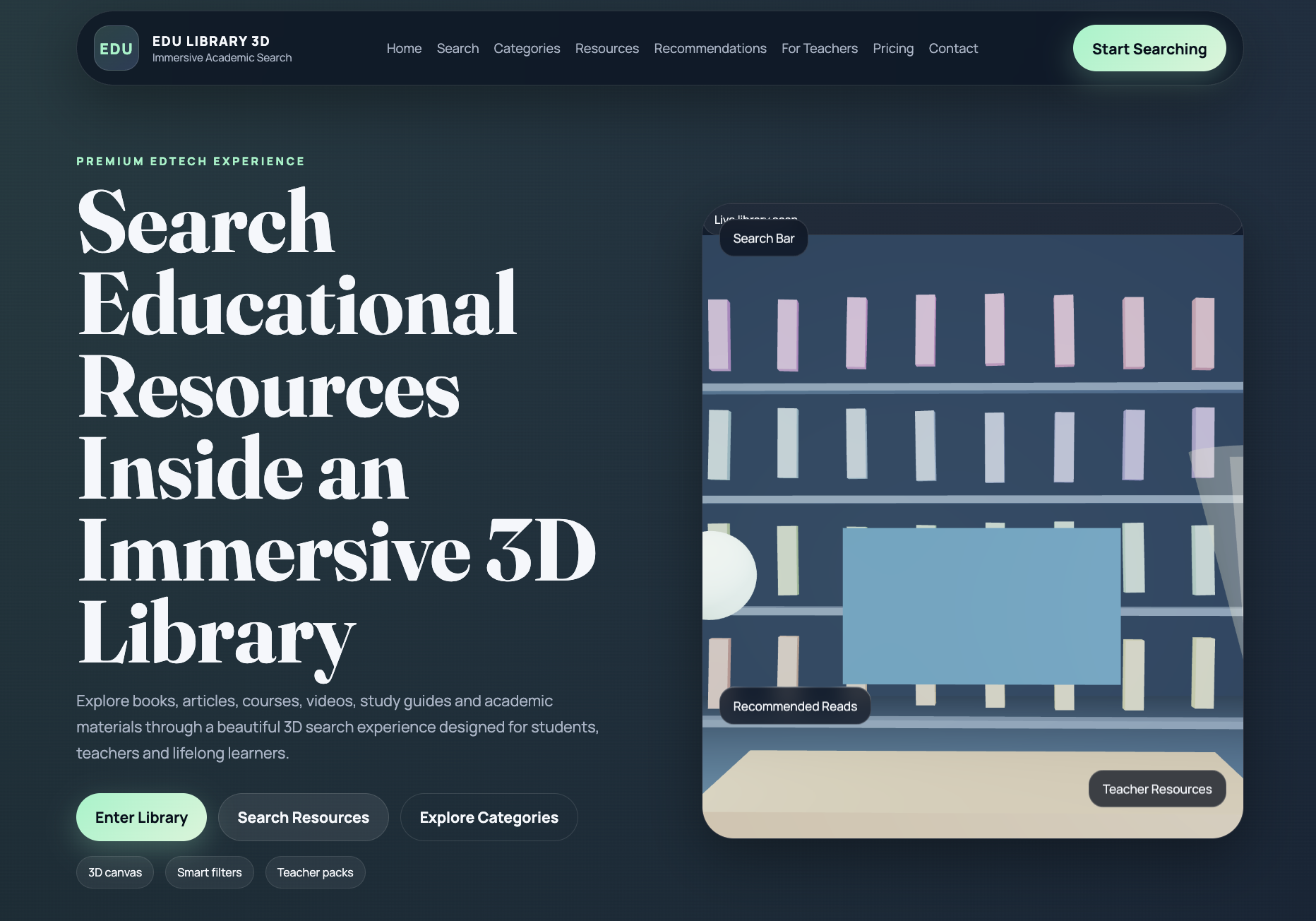The image size is (1316, 921).
Task: Click the Explore Categories button
Action: pyautogui.click(x=489, y=817)
